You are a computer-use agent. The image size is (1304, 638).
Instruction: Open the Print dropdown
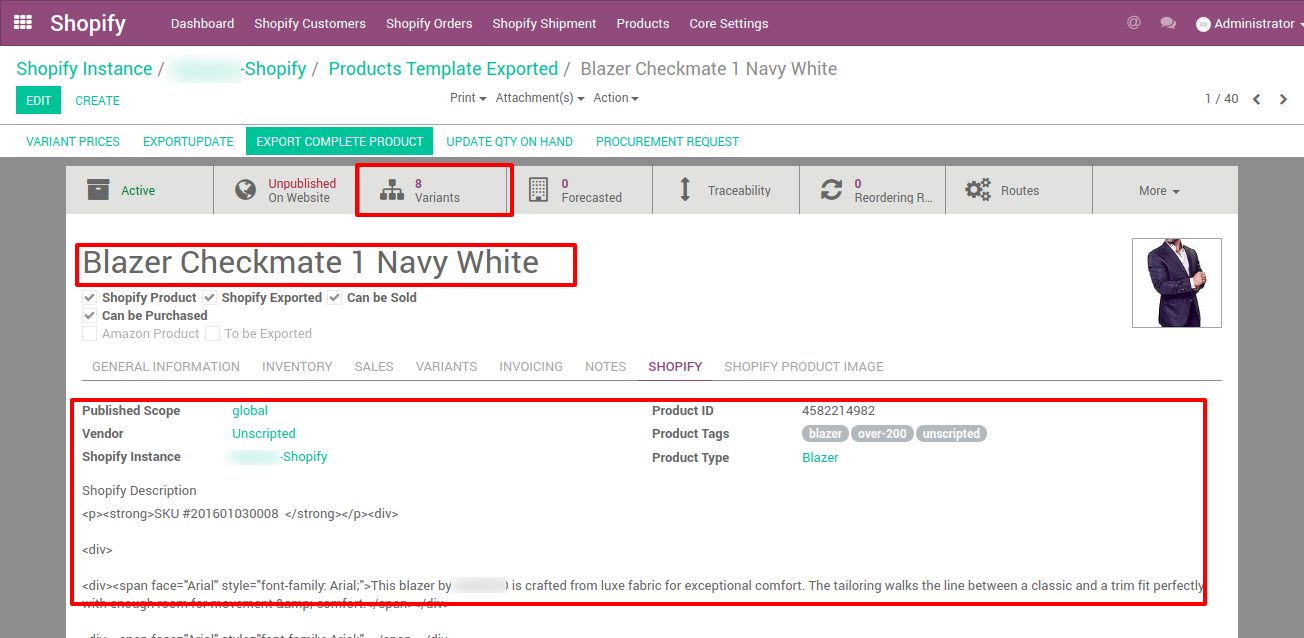tap(468, 98)
